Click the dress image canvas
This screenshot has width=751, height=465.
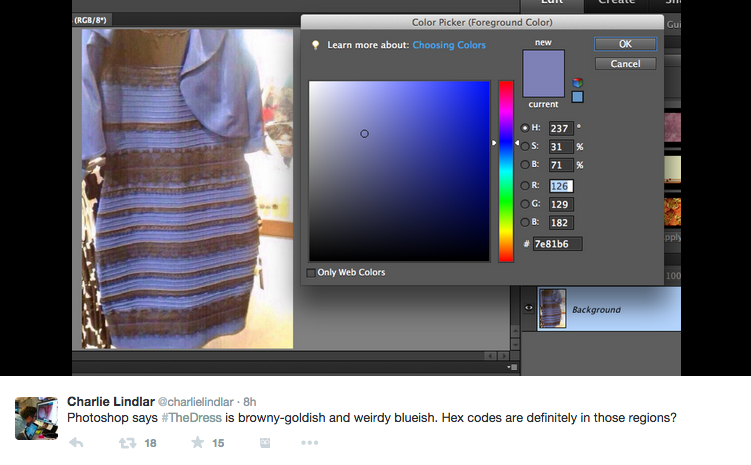(x=187, y=189)
